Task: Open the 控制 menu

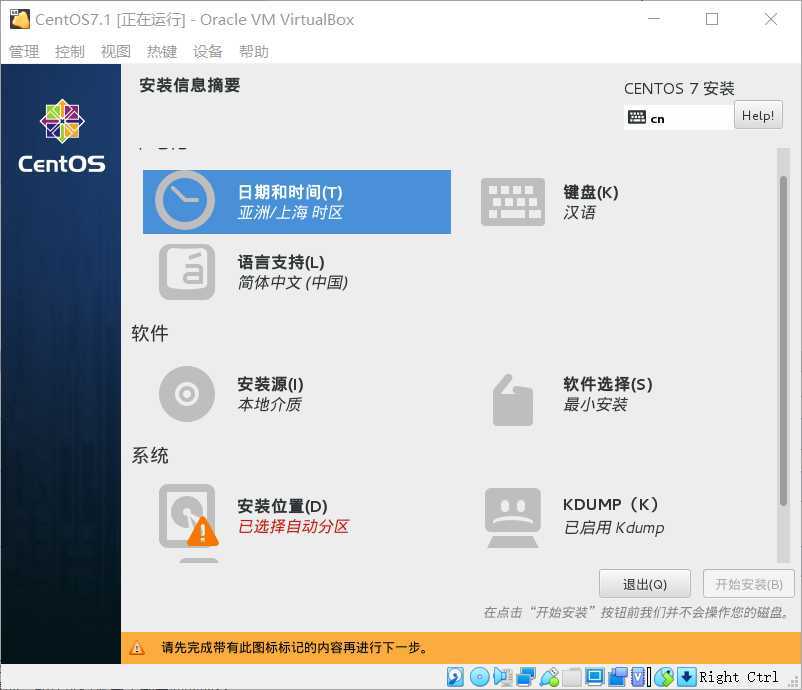Action: [70, 51]
